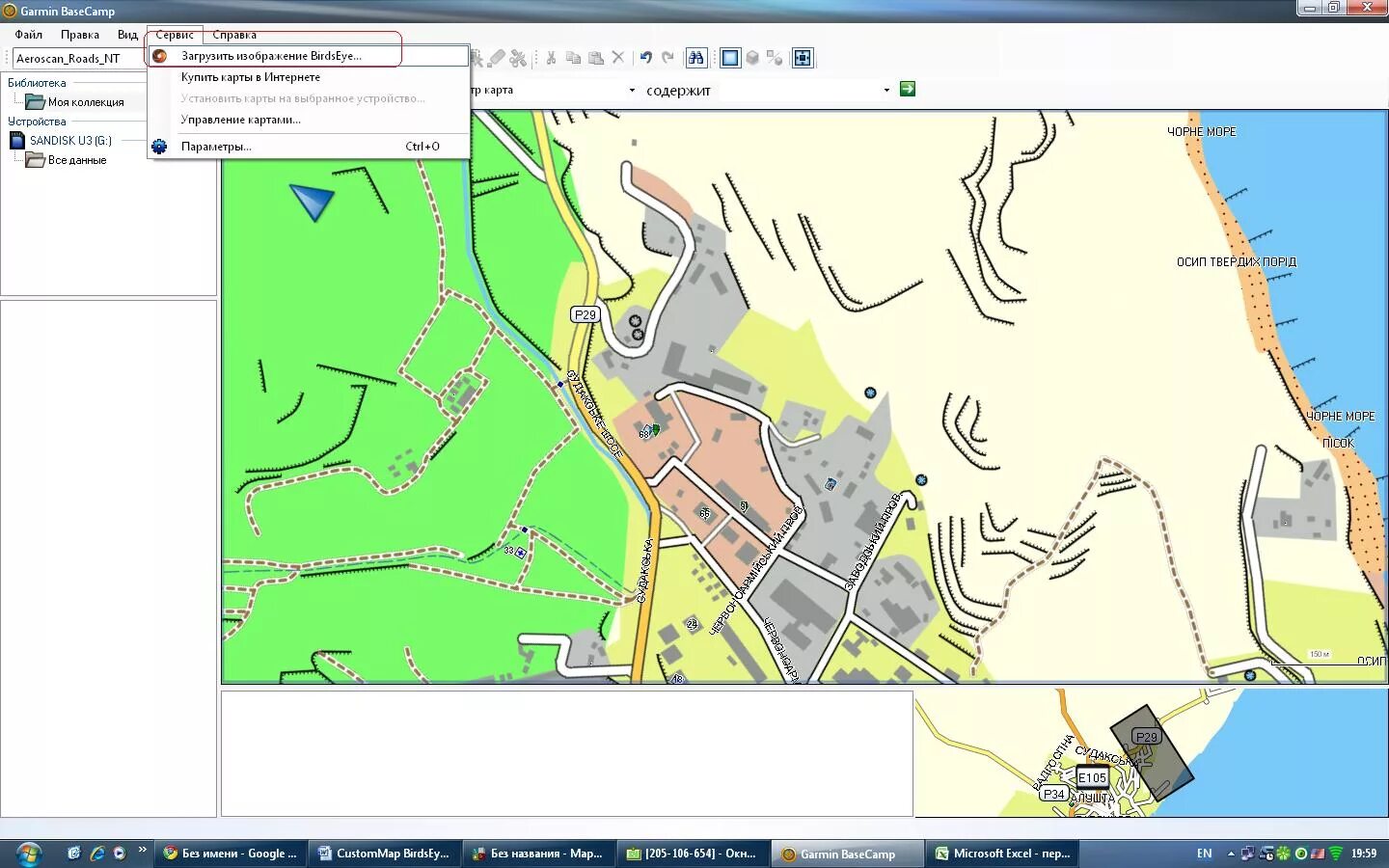Click the scissors divide-track tool icon

pyautogui.click(x=518, y=58)
